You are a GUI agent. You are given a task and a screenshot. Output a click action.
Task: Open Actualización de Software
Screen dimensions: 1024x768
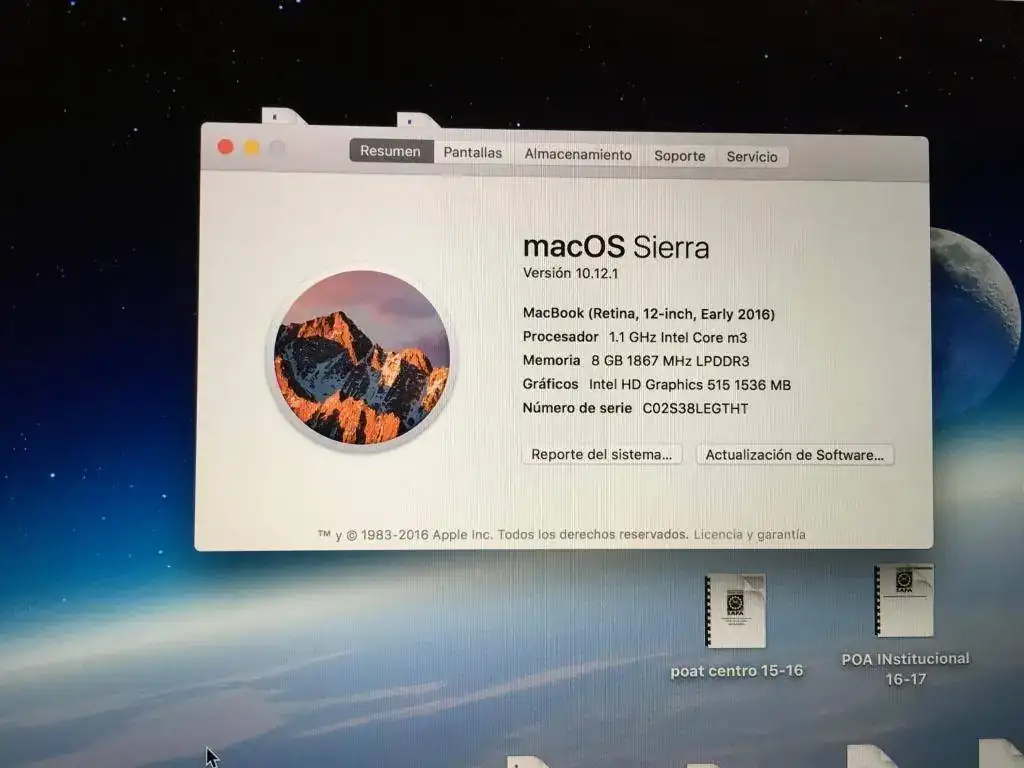click(x=795, y=455)
